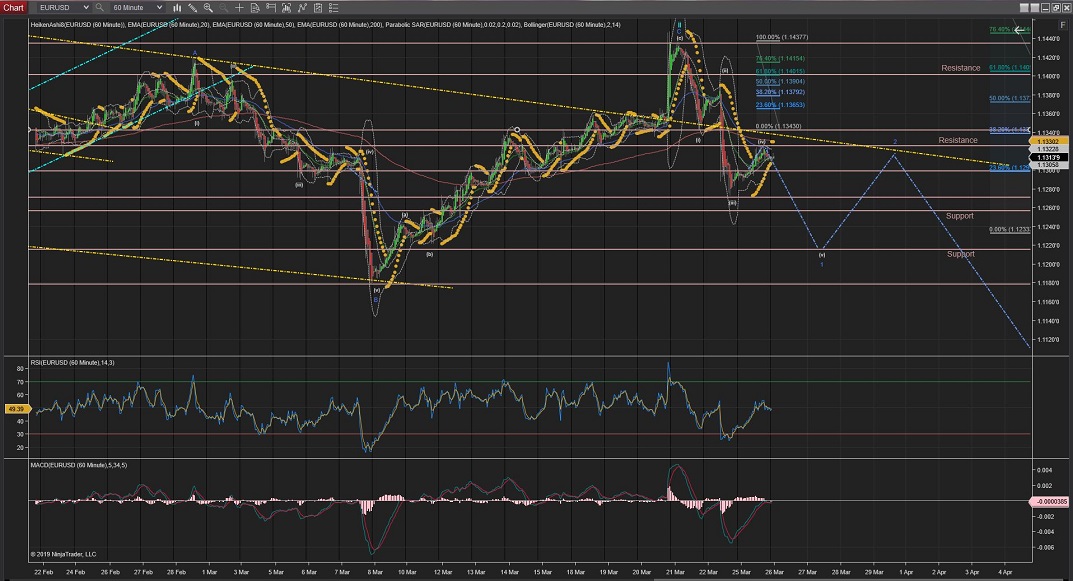Select the 100.00% (1.14377) Fibonacci label
Image resolution: width=1073 pixels, height=581 pixels.
[x=781, y=37]
